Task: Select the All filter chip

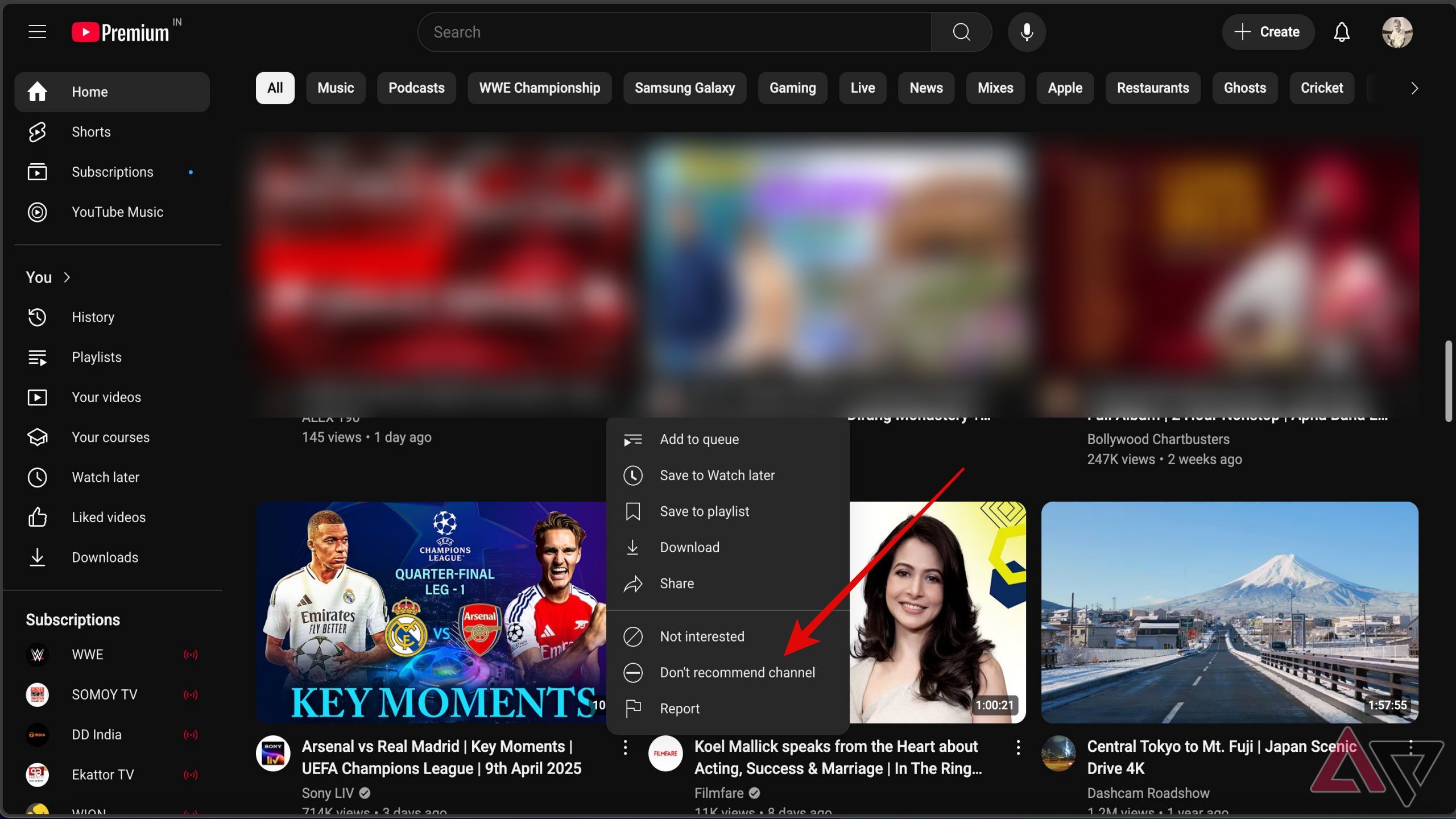Action: [275, 88]
